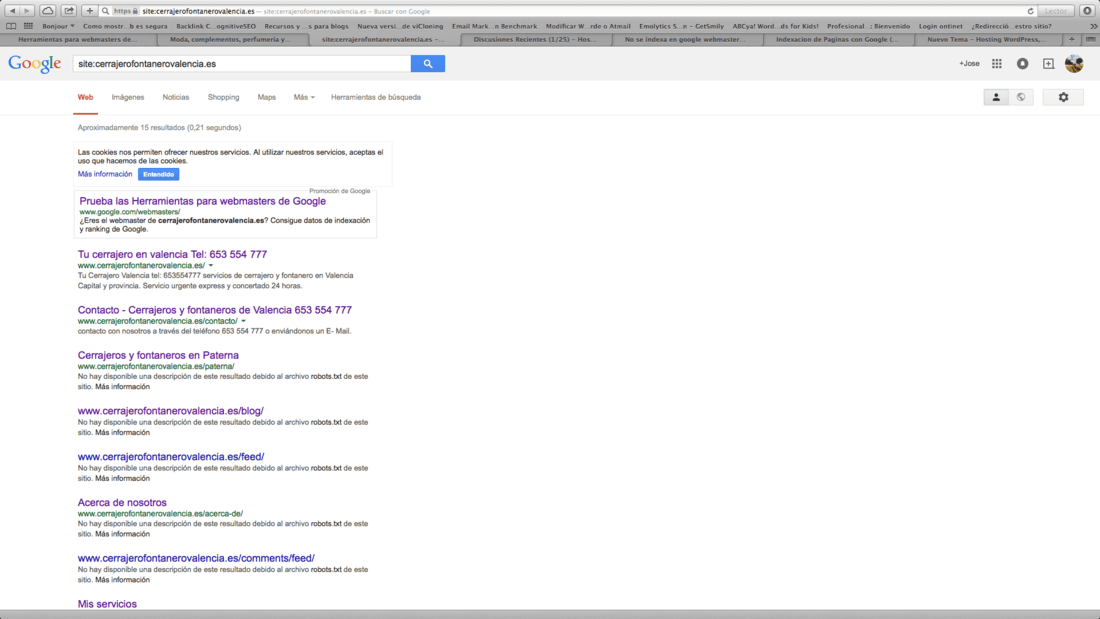Expand the Más search menu
Screen dimensions: 1100x619
[304, 98]
